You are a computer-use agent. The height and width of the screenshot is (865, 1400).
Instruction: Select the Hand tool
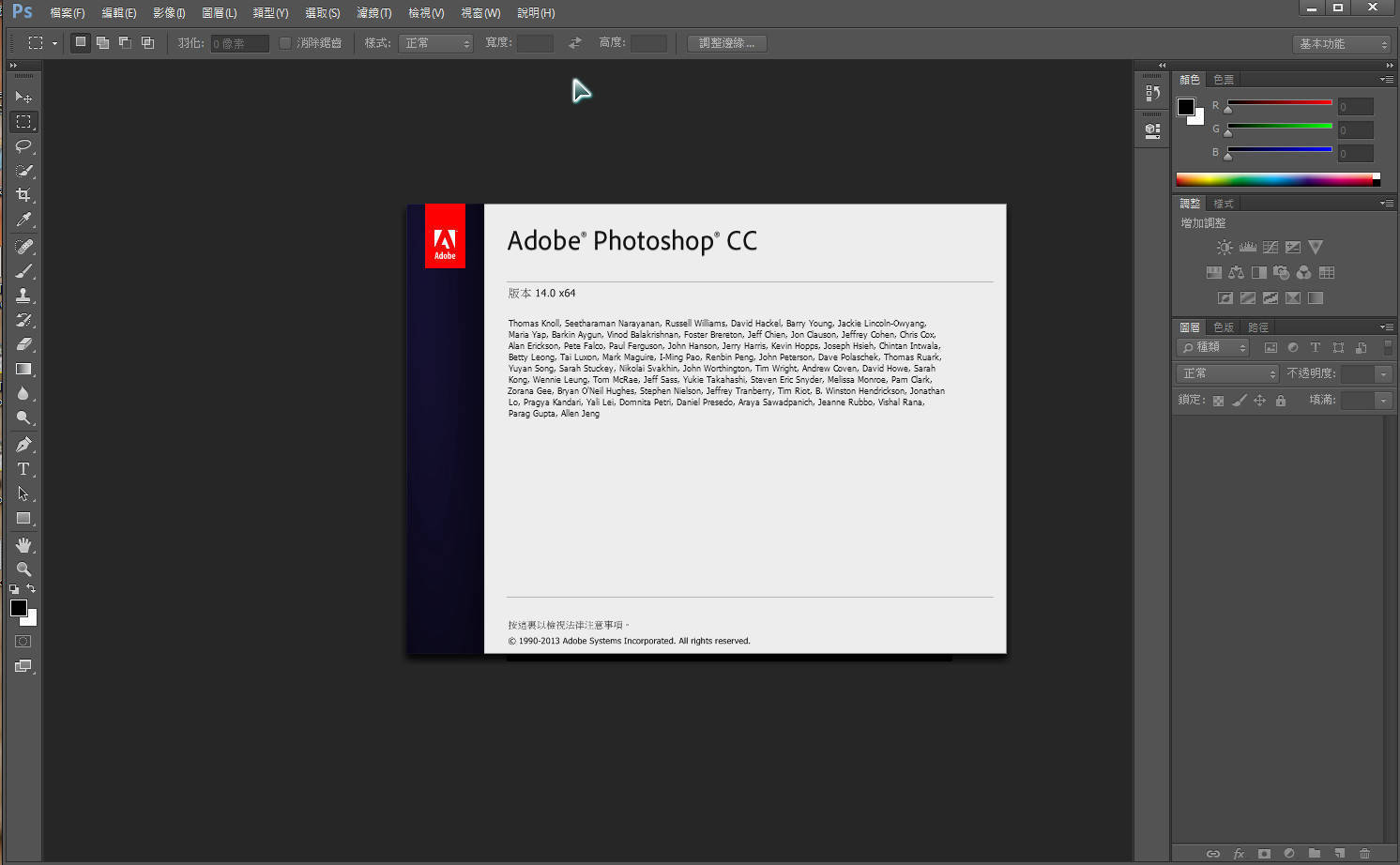[23, 545]
